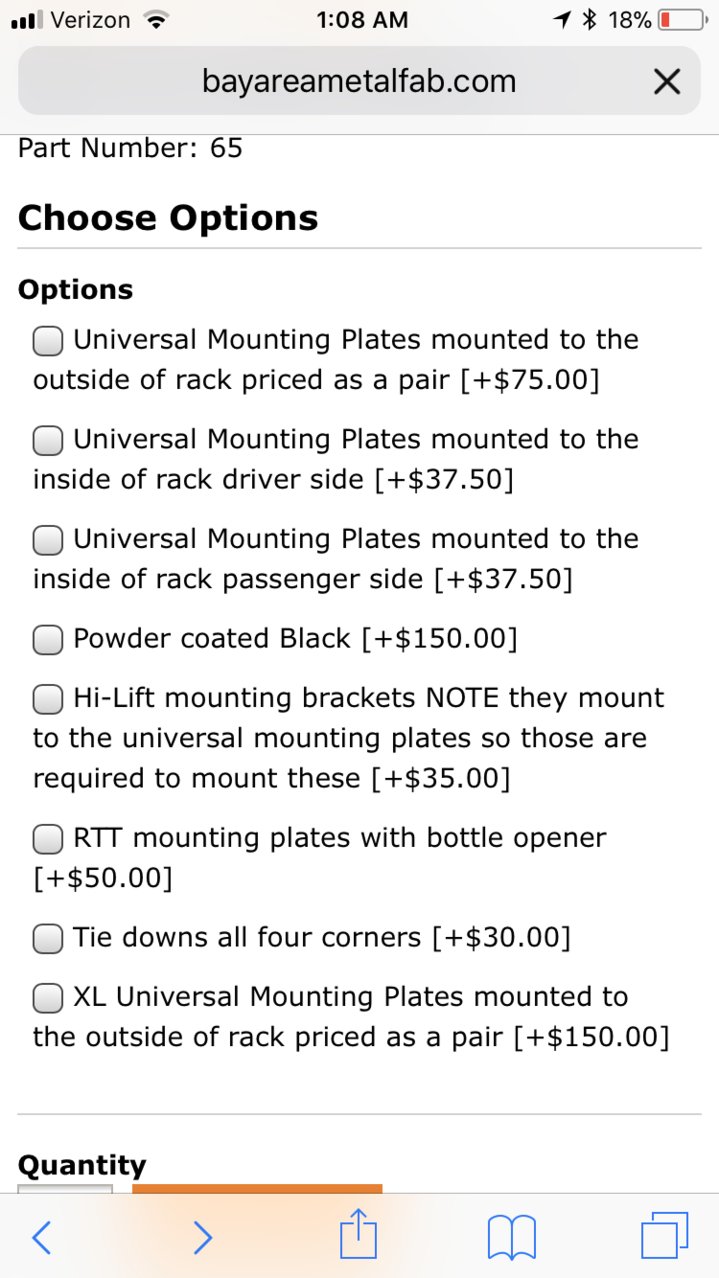The width and height of the screenshot is (719, 1278).
Task: Tap the Safari forward arrow
Action: [202, 1238]
